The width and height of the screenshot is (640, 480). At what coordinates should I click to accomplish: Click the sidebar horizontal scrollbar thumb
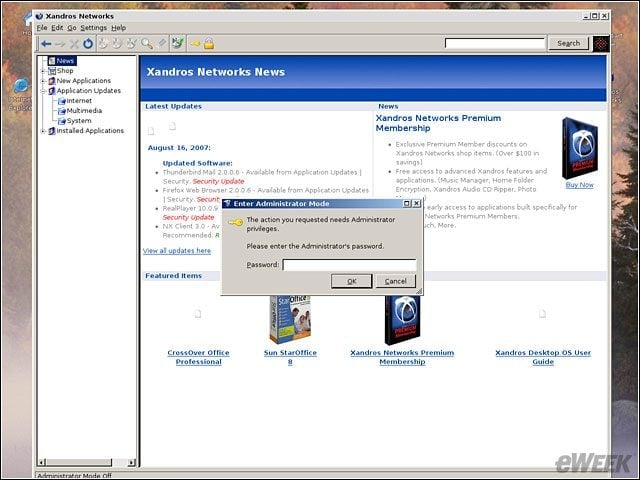click(78, 462)
